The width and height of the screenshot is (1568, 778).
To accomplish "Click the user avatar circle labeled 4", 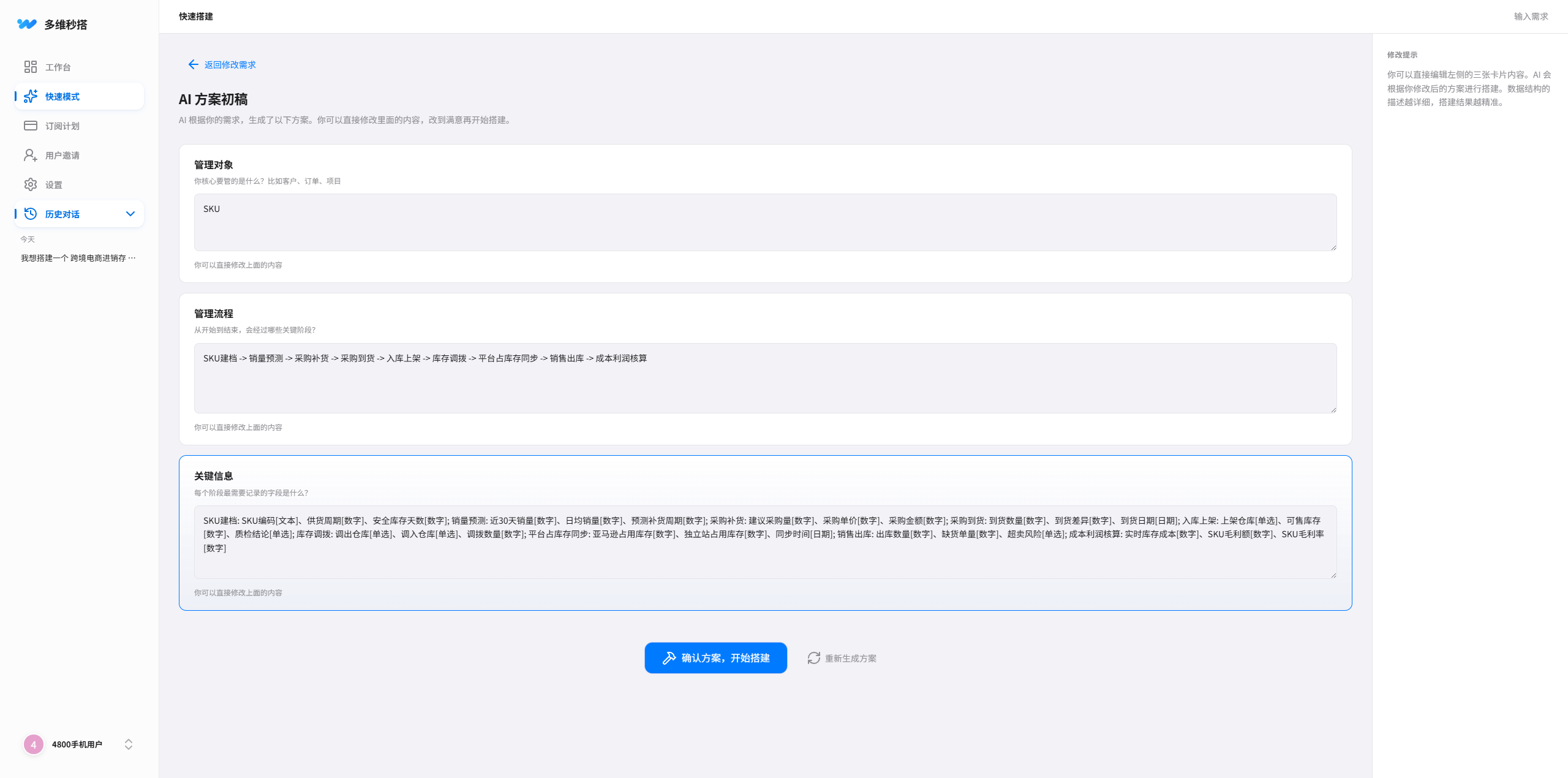I will pyautogui.click(x=34, y=744).
